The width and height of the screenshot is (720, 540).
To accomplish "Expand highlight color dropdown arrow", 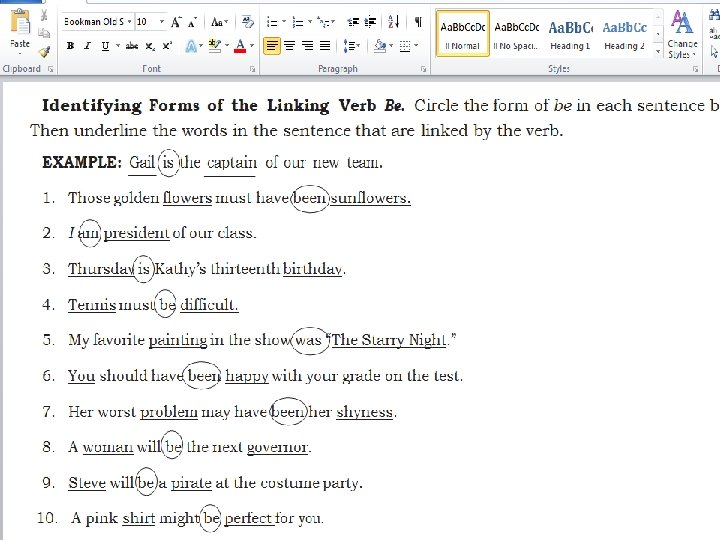I will 227,45.
